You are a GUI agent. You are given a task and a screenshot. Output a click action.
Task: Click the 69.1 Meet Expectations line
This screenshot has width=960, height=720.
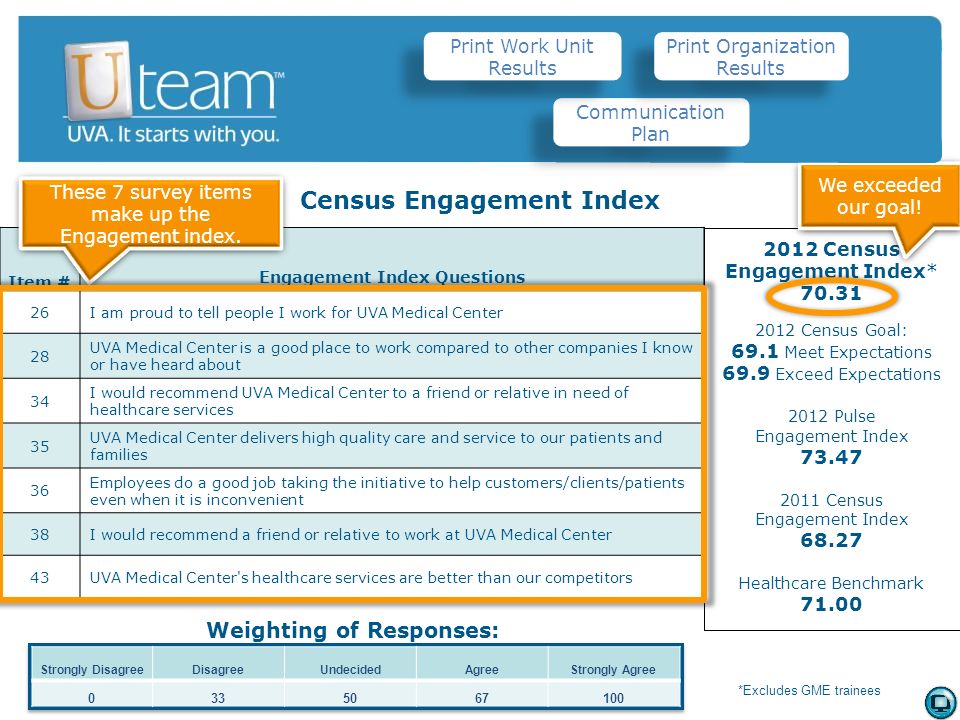click(x=831, y=352)
